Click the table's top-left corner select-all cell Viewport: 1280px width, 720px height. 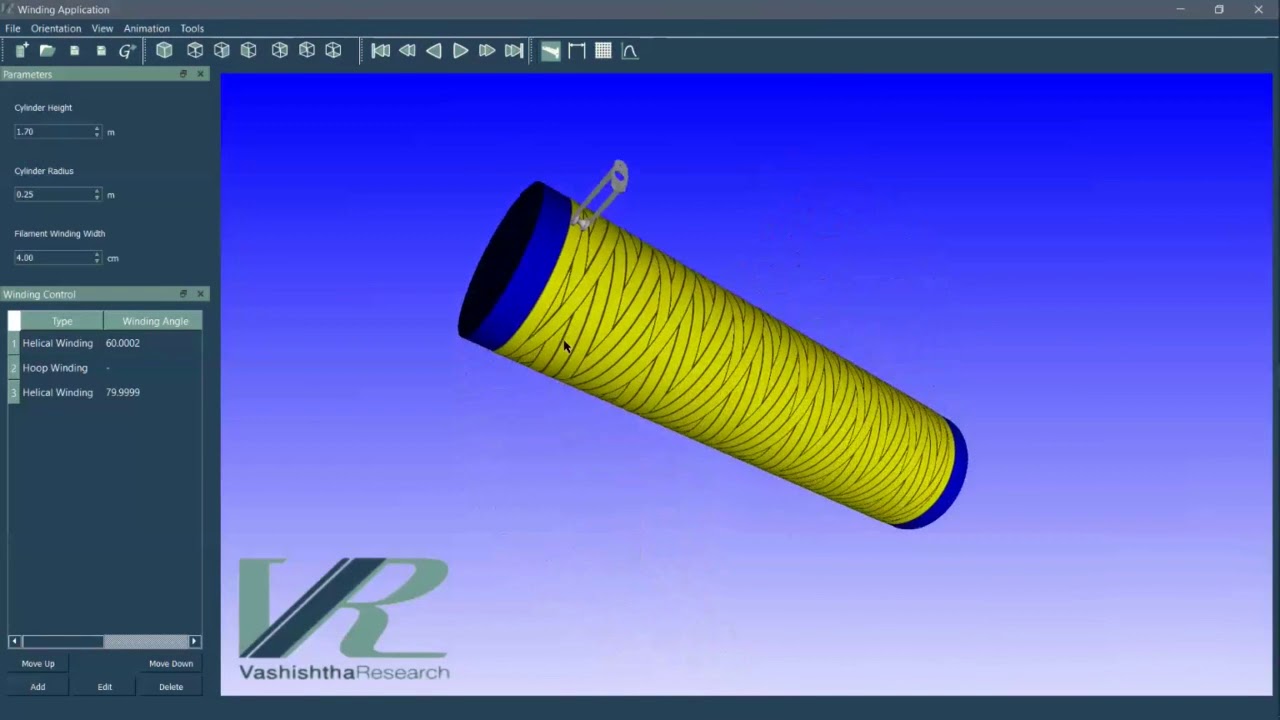tap(14, 321)
